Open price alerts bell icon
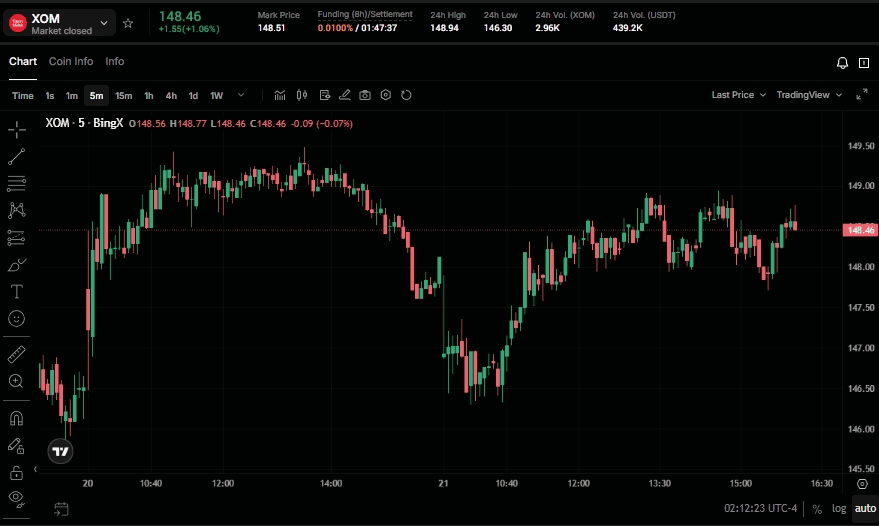The image size is (879, 526). [x=842, y=62]
